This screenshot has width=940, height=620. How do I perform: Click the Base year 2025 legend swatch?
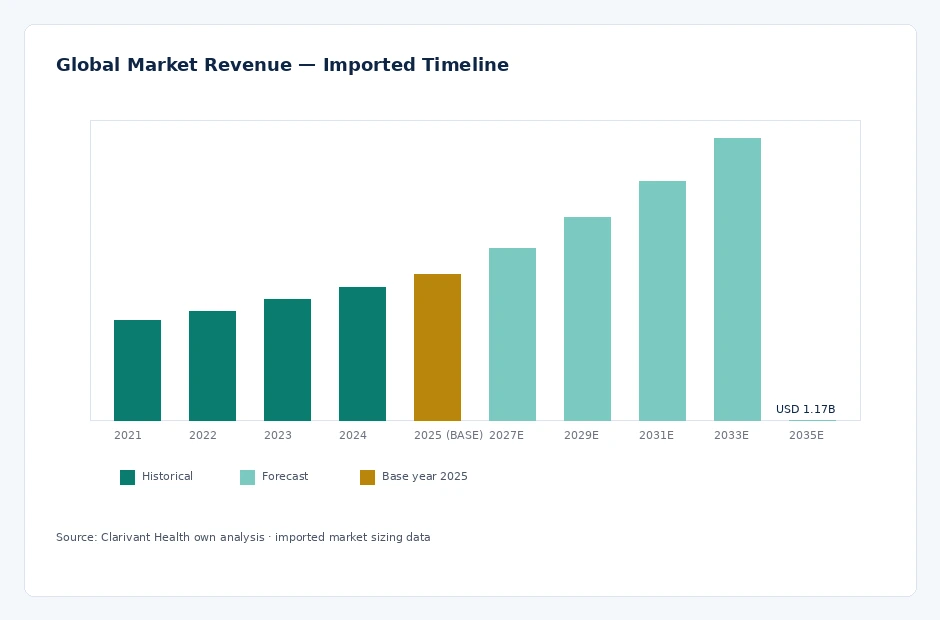click(367, 477)
